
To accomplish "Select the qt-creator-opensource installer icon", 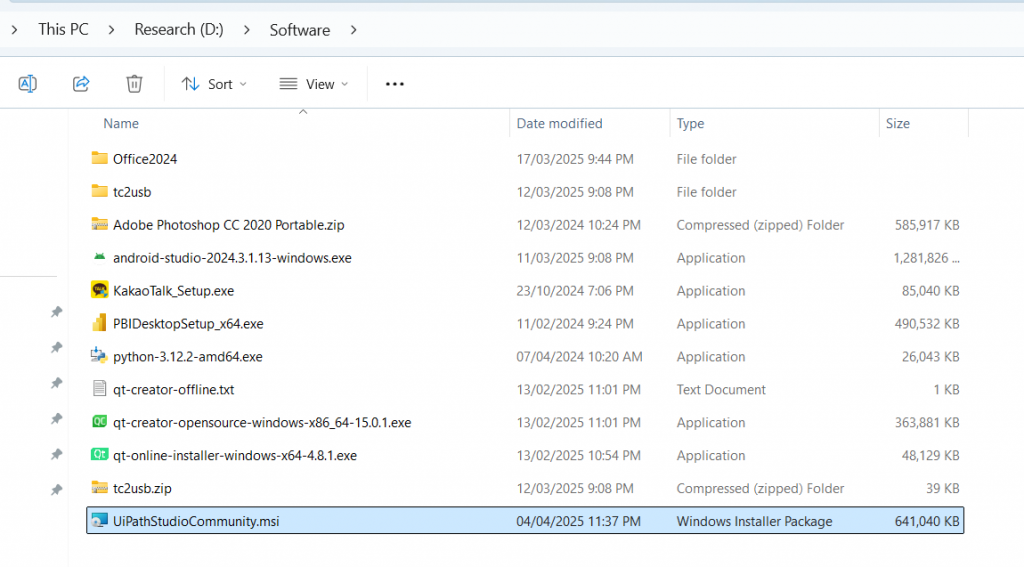I will (99, 421).
